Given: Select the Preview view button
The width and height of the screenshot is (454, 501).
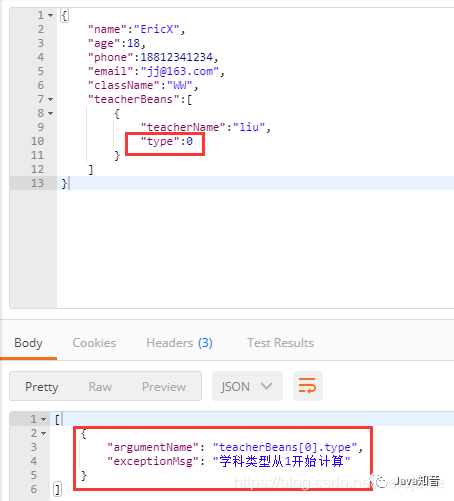Looking at the screenshot, I should click(x=164, y=387).
